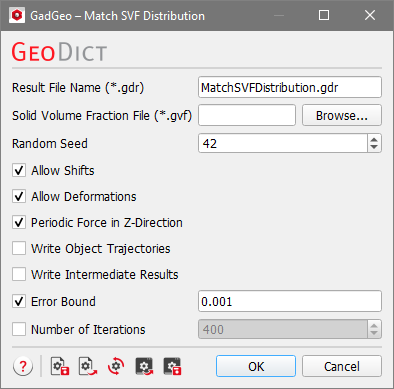Disable Periodic Force in Z-Direction

(19, 222)
